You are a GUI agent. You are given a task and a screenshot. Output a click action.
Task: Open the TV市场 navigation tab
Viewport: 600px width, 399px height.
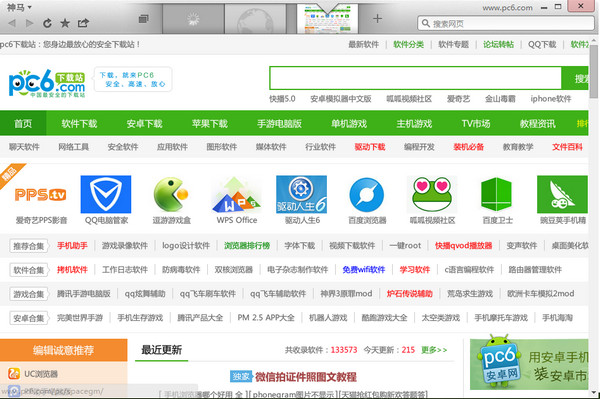[476, 124]
